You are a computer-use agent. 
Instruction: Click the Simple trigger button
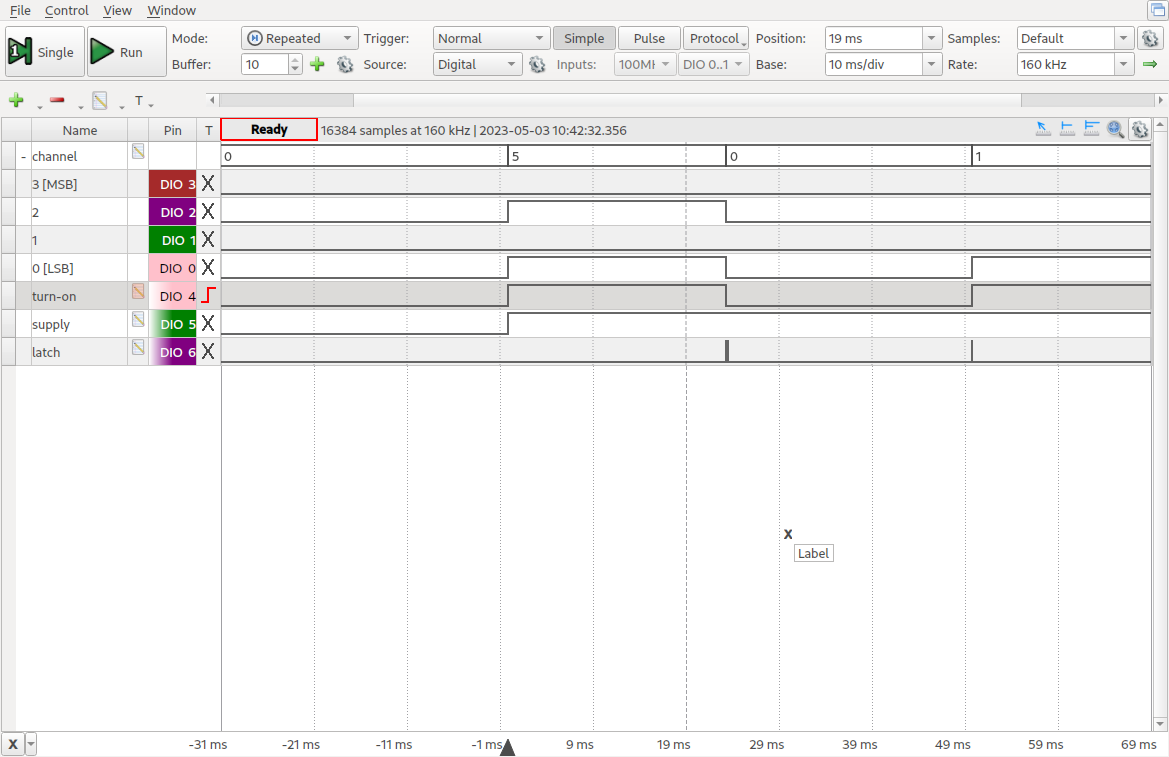tap(584, 39)
